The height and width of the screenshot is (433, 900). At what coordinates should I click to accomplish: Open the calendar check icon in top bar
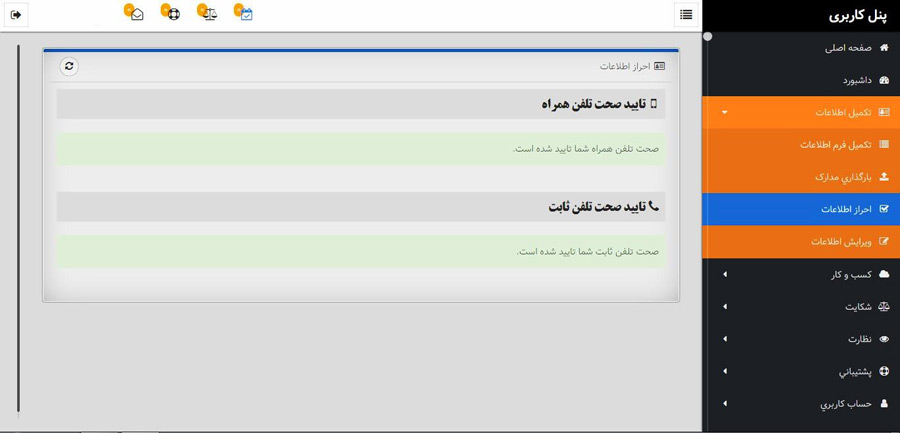[245, 14]
